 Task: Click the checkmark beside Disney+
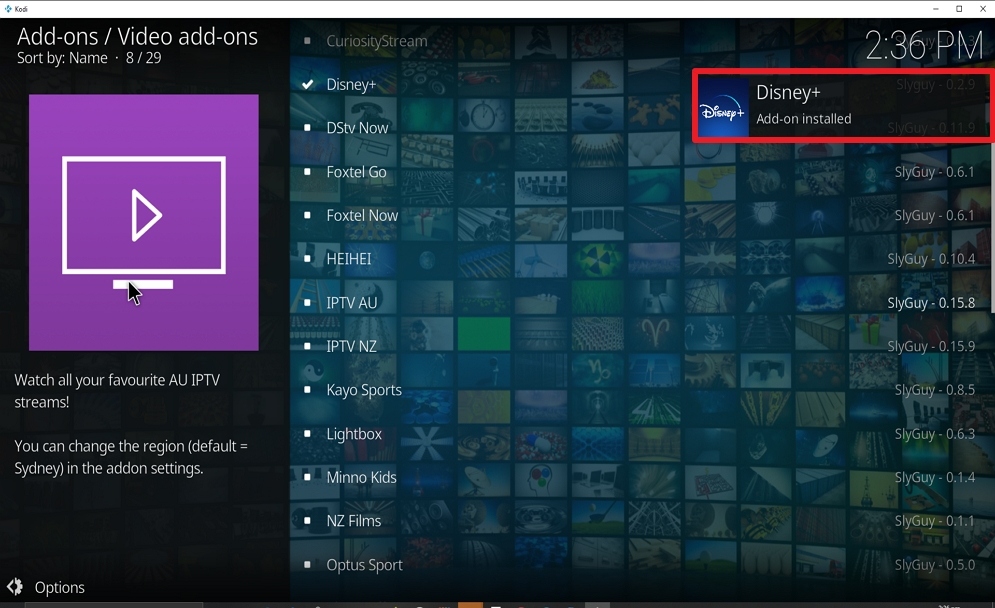pos(308,84)
